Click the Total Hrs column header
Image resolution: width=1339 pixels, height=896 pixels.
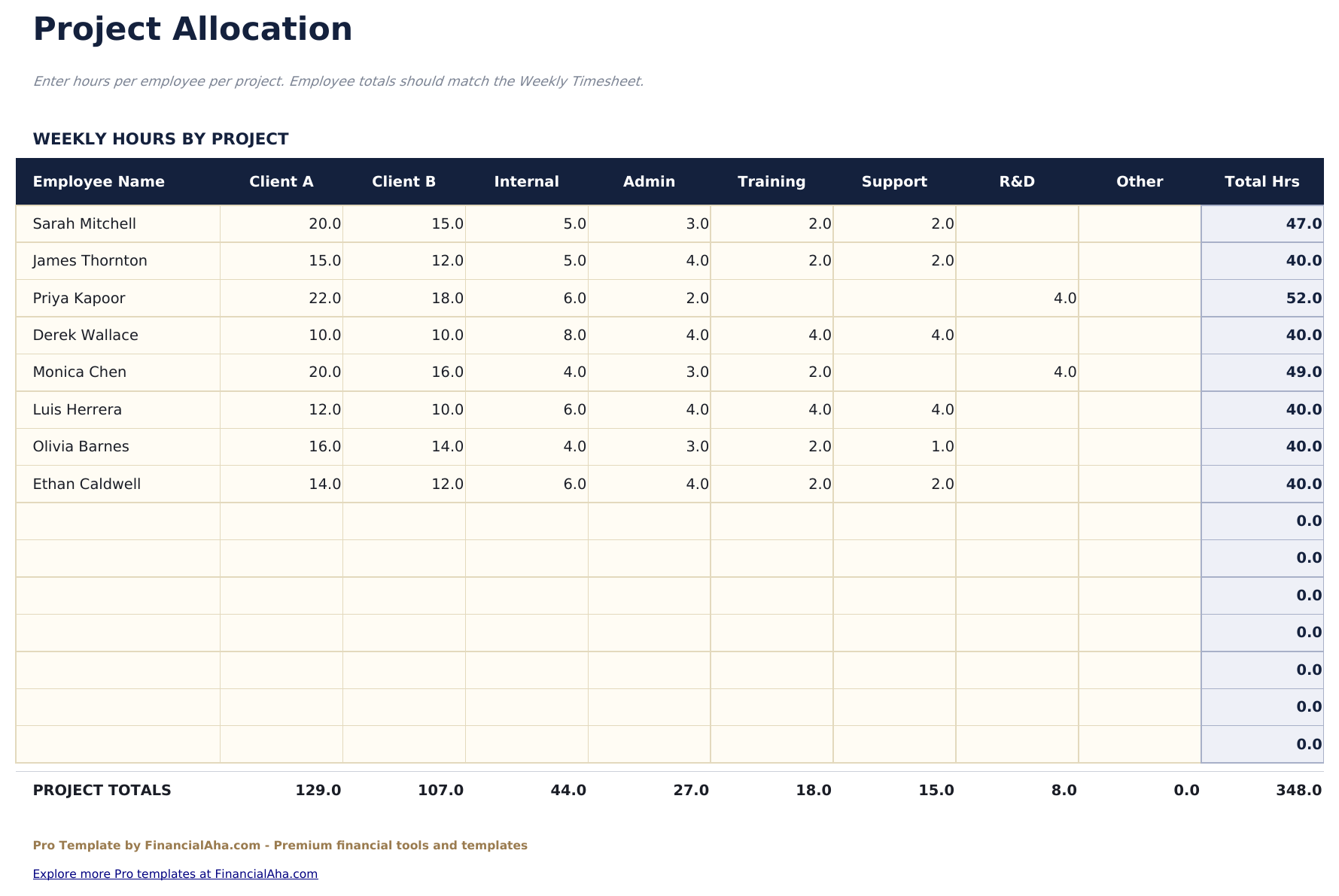[1262, 181]
